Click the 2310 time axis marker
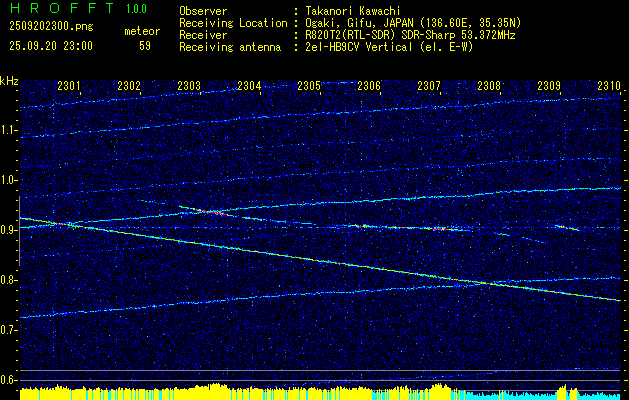Image resolution: width=629 pixels, height=400 pixels. (609, 85)
